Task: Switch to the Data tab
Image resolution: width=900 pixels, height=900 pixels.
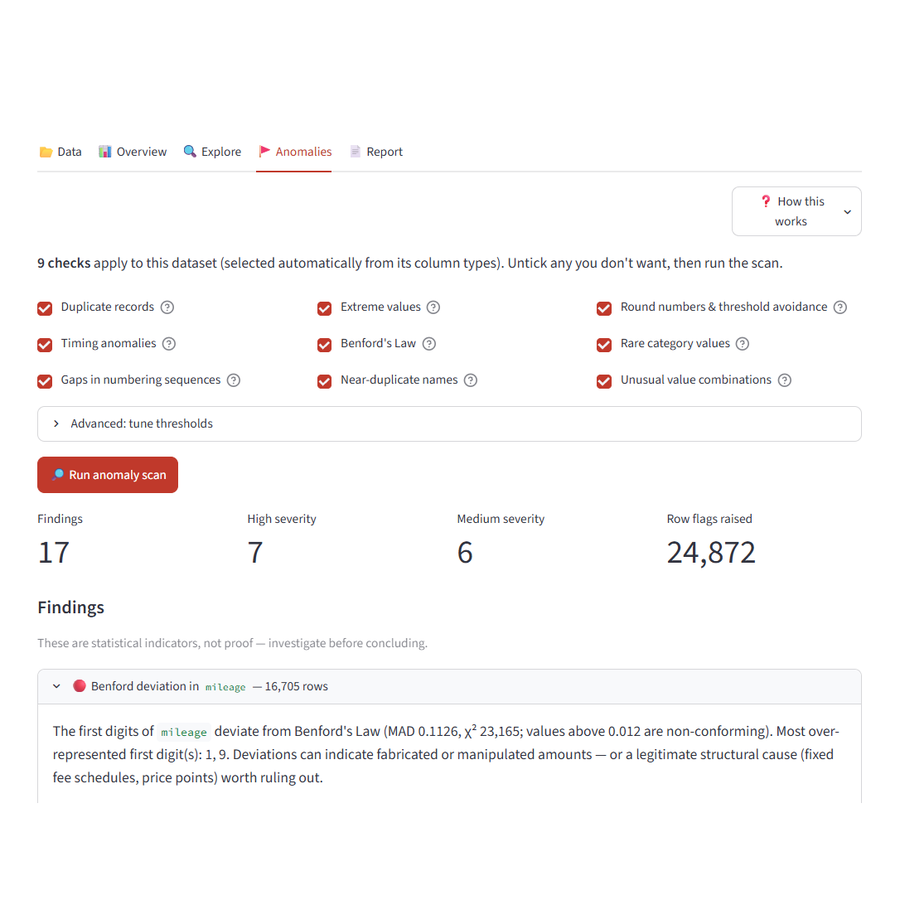Action: click(x=60, y=152)
